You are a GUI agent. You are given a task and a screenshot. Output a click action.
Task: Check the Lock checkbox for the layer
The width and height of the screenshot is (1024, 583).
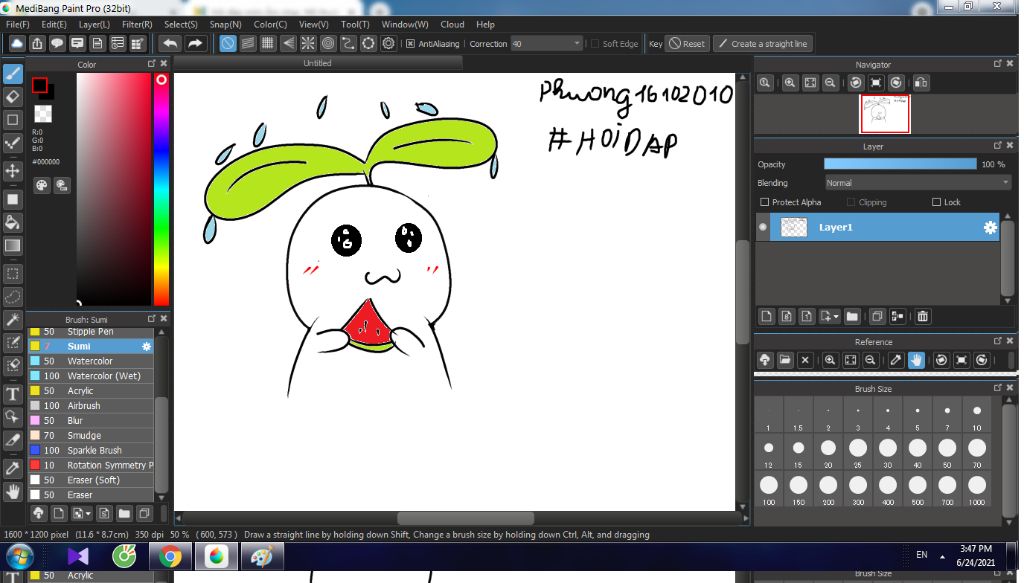click(936, 202)
